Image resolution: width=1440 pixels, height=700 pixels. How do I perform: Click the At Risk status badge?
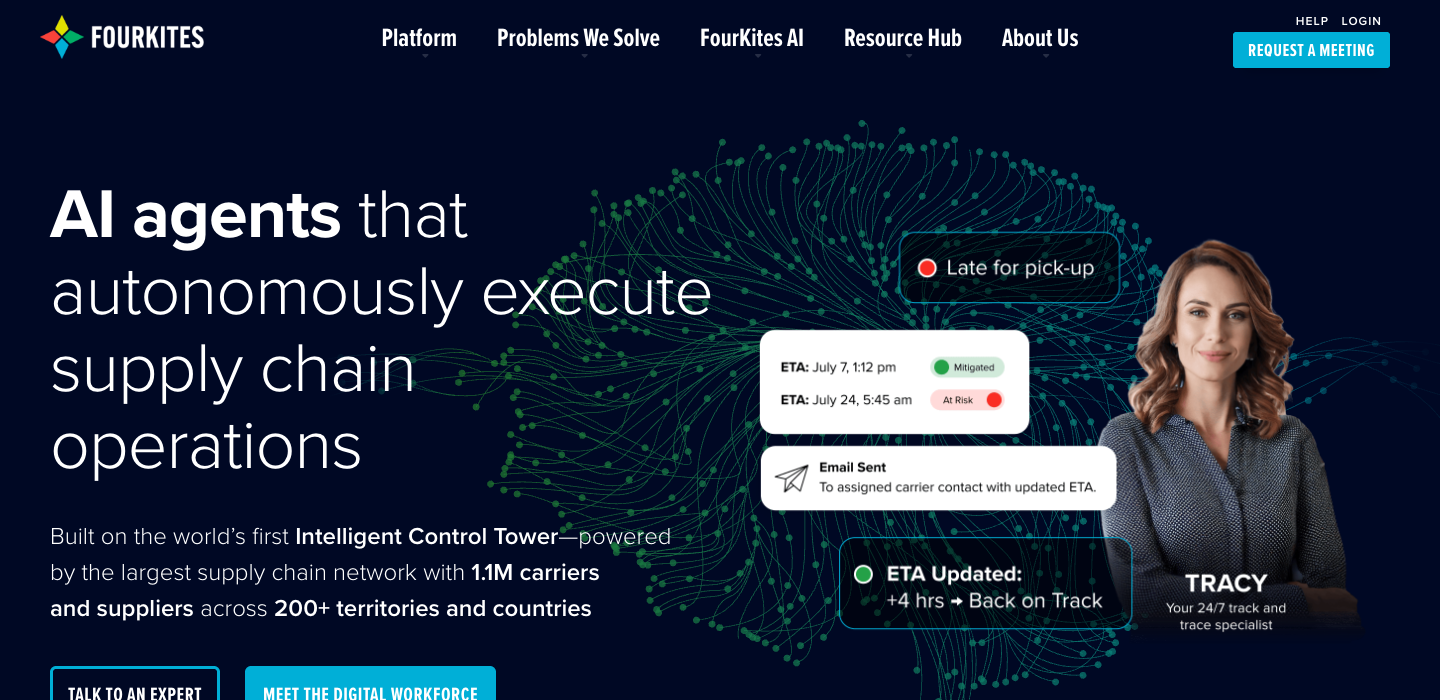point(967,400)
